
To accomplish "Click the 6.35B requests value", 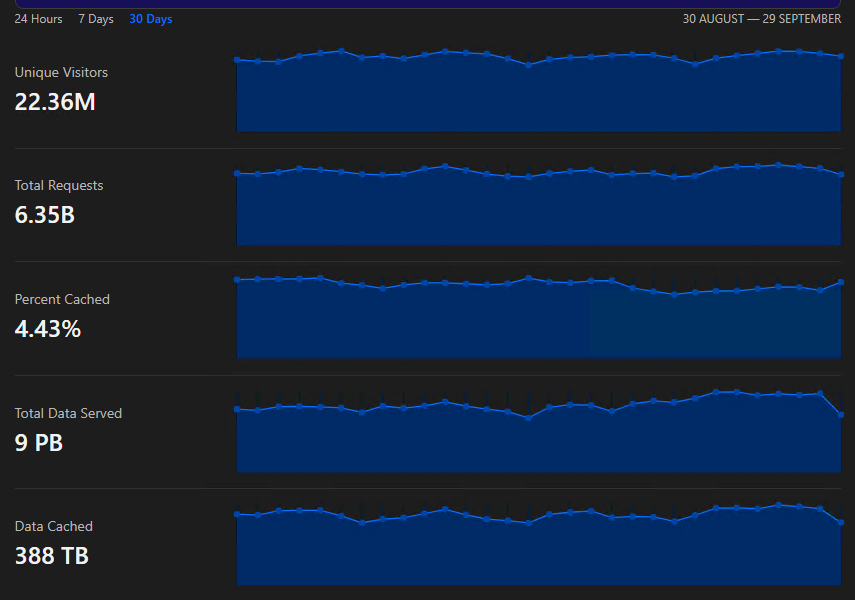I will pos(45,215).
